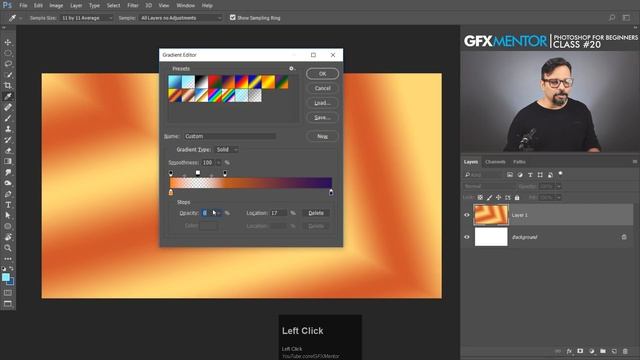Image resolution: width=640 pixels, height=360 pixels.
Task: Click the Presets gear settings icon
Action: pos(291,69)
